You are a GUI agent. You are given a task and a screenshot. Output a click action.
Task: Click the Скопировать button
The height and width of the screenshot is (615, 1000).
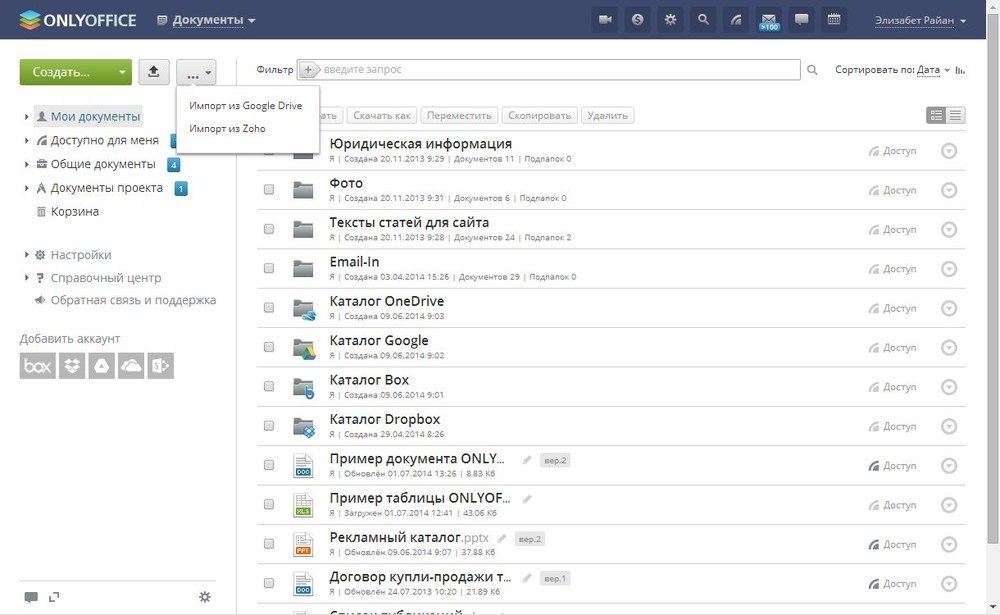pyautogui.click(x=540, y=115)
